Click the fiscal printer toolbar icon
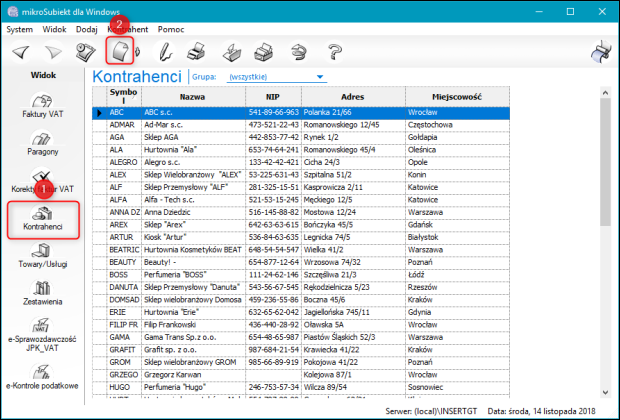Viewport: 620px width, 420px height. [x=232, y=52]
